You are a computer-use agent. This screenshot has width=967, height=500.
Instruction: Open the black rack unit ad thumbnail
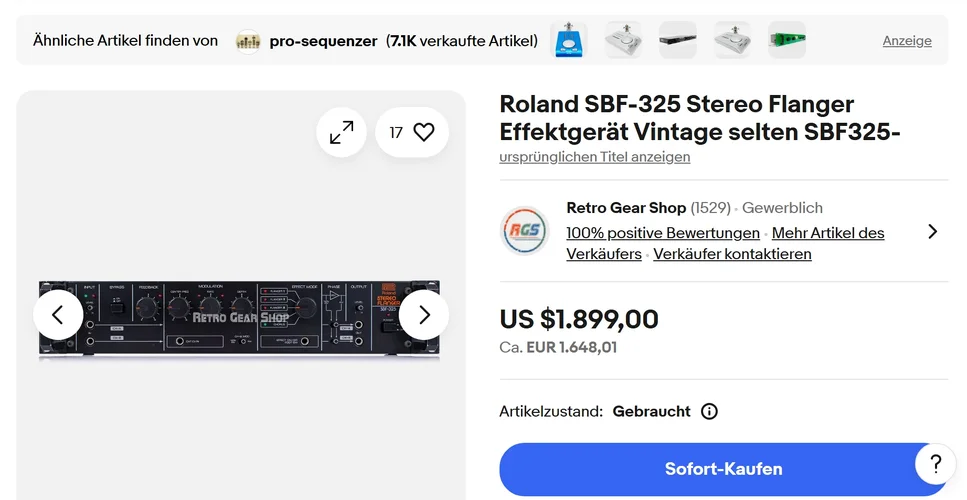point(678,40)
